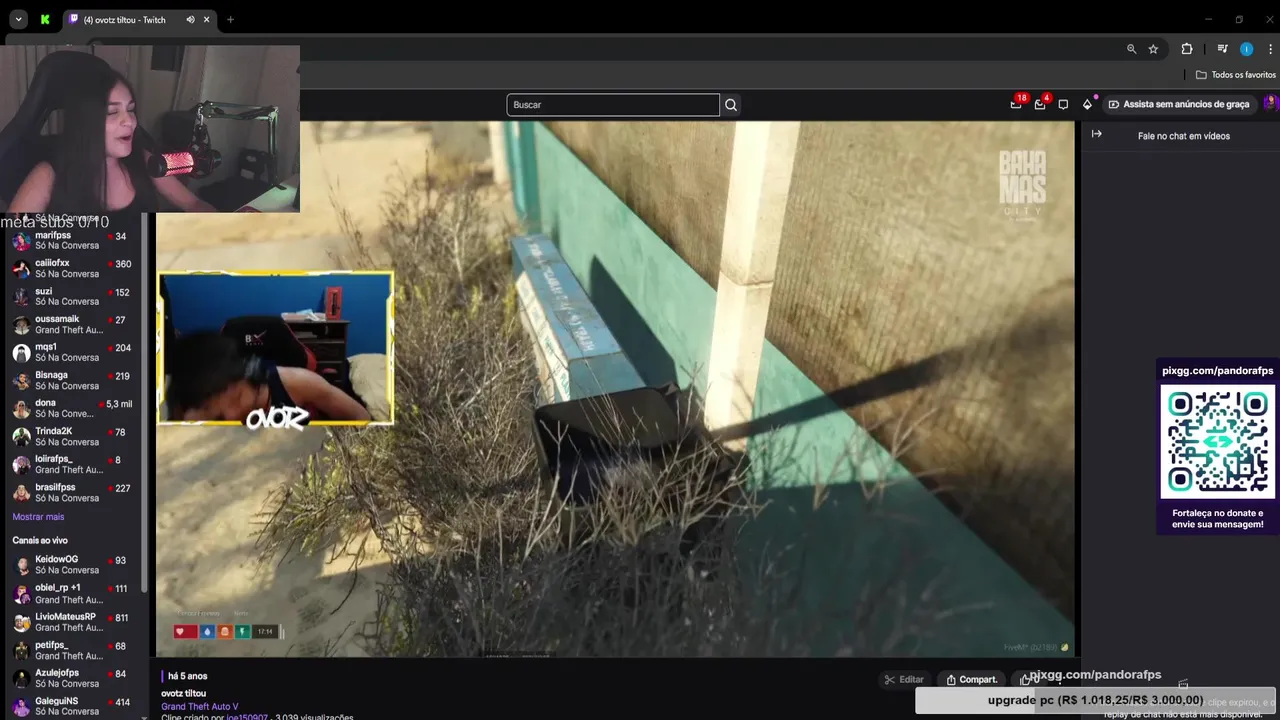Open Twitch inbox with 4 badge
The image size is (1280, 720).
[1041, 104]
